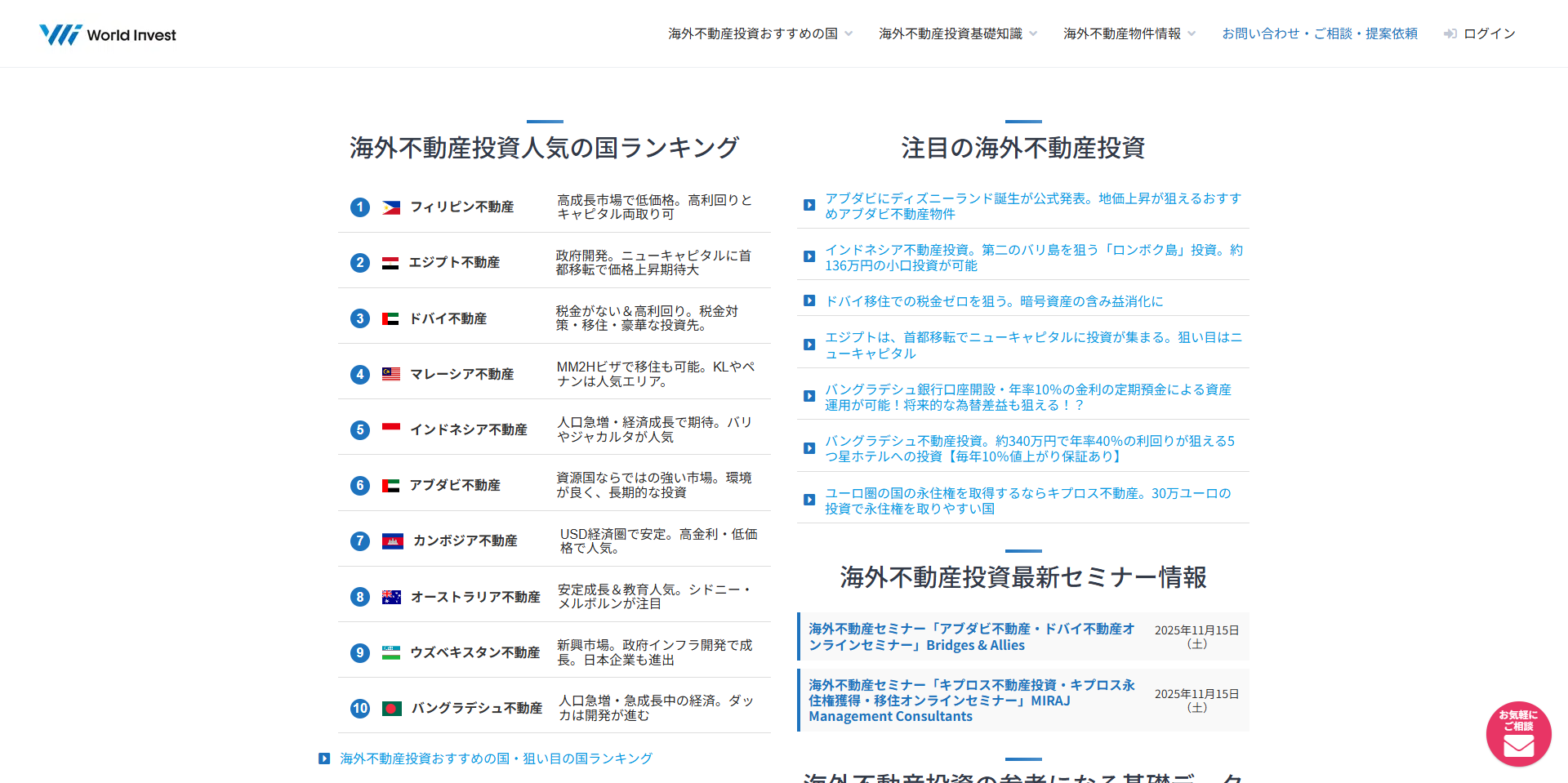The image size is (1568, 783).
Task: Click the Malaysia flag icon
Action: [391, 374]
